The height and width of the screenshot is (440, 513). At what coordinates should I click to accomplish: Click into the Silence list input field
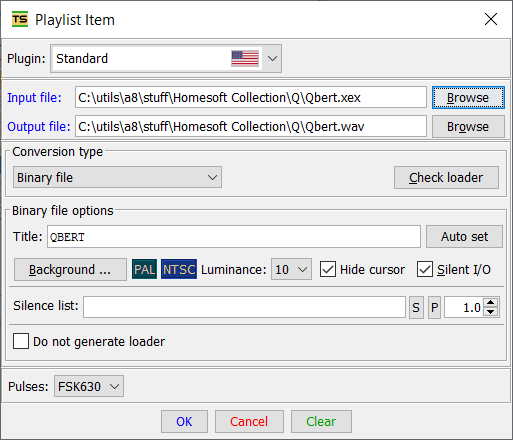(244, 307)
